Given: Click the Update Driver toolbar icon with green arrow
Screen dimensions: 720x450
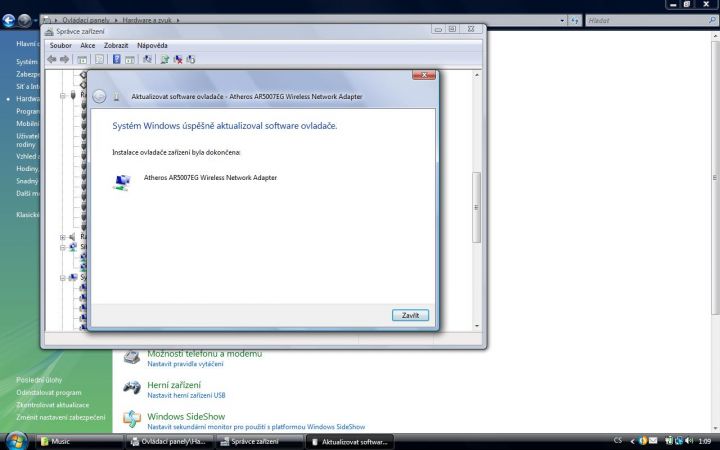Looking at the screenshot, I should pyautogui.click(x=165, y=59).
